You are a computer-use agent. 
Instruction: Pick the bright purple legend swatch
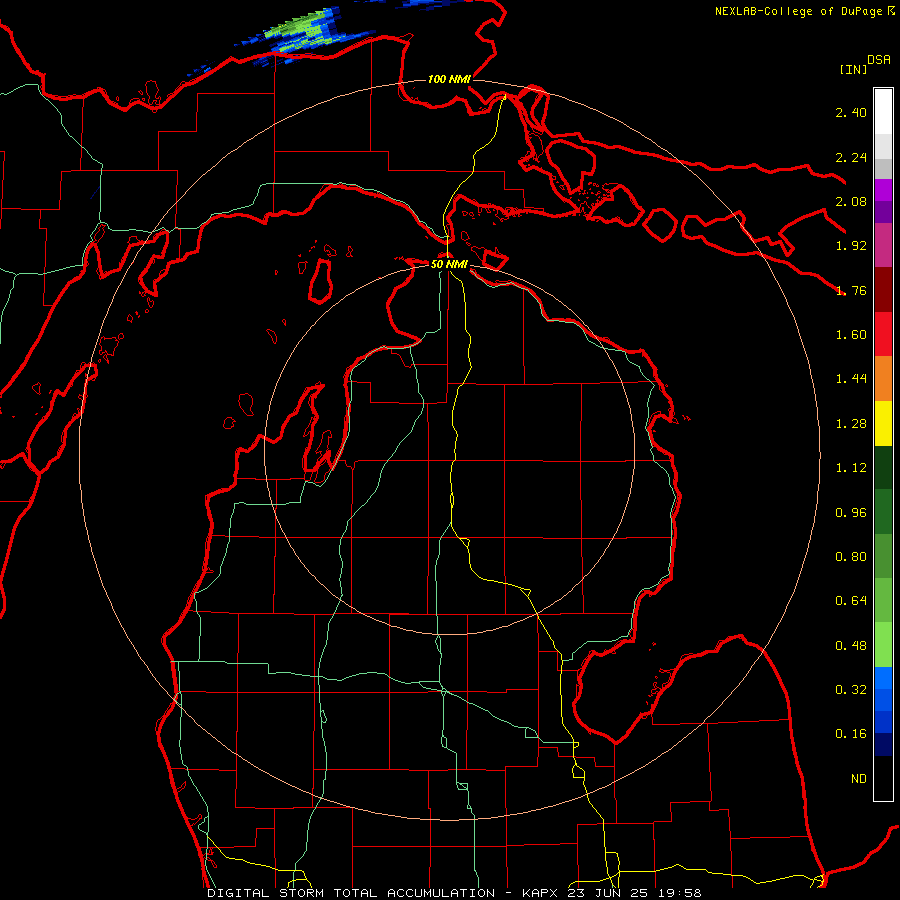click(883, 190)
